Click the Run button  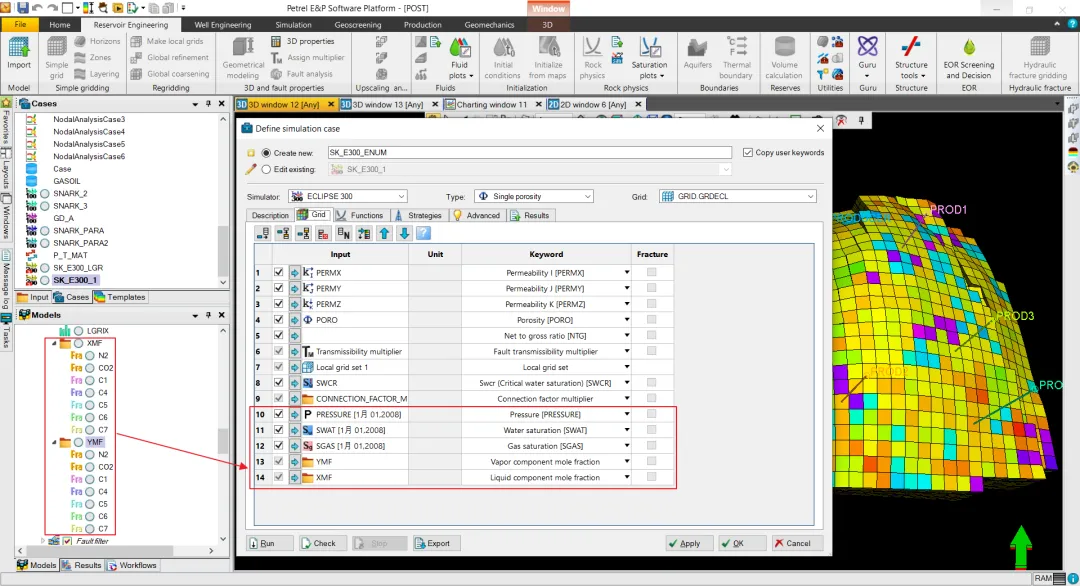pyautogui.click(x=270, y=543)
